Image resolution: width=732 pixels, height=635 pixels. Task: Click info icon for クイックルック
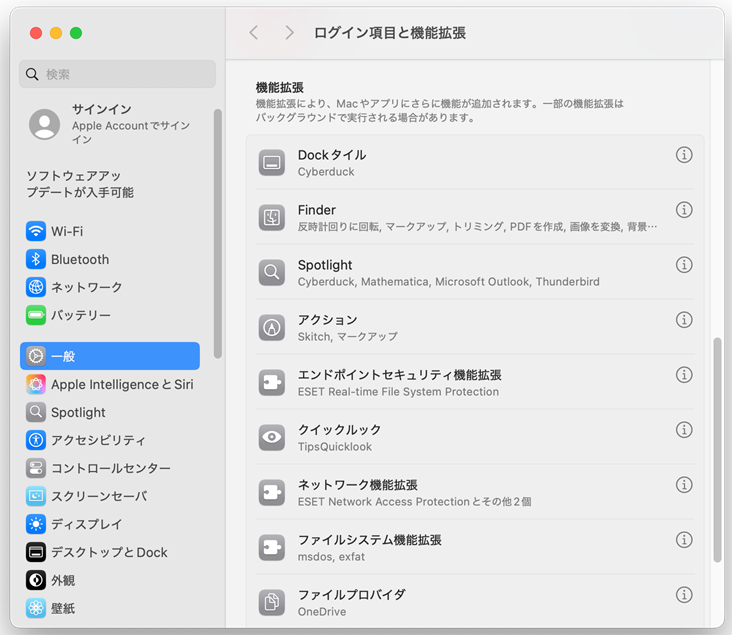click(x=684, y=430)
